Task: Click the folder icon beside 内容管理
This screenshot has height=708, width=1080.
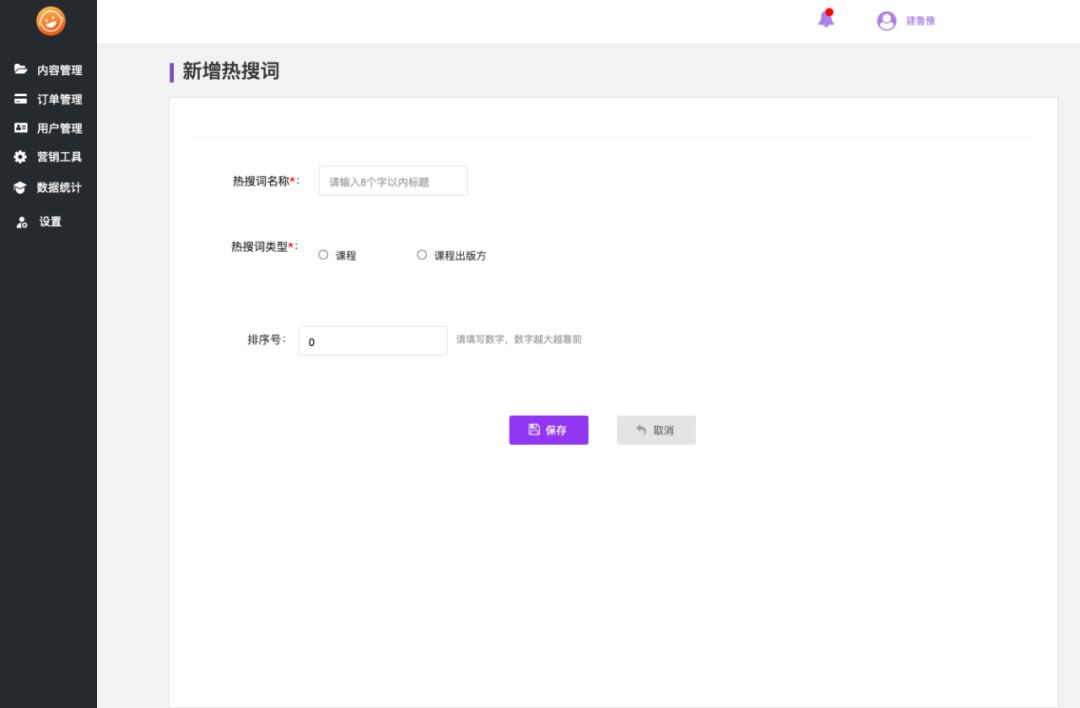Action: point(20,70)
